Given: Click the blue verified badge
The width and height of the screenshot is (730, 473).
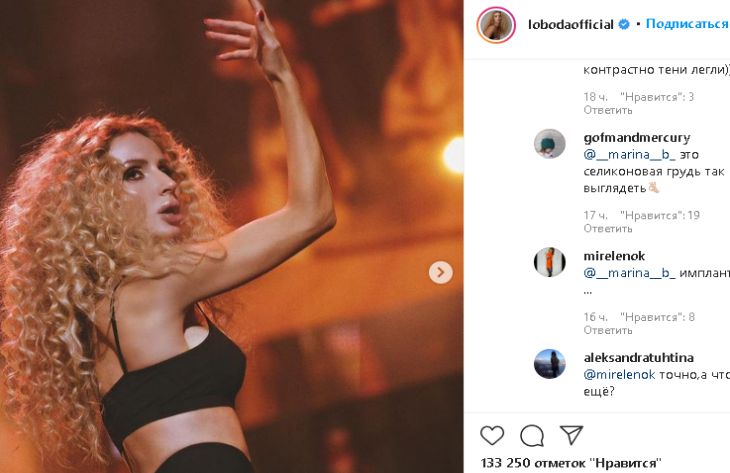Looking at the screenshot, I should (x=624, y=24).
